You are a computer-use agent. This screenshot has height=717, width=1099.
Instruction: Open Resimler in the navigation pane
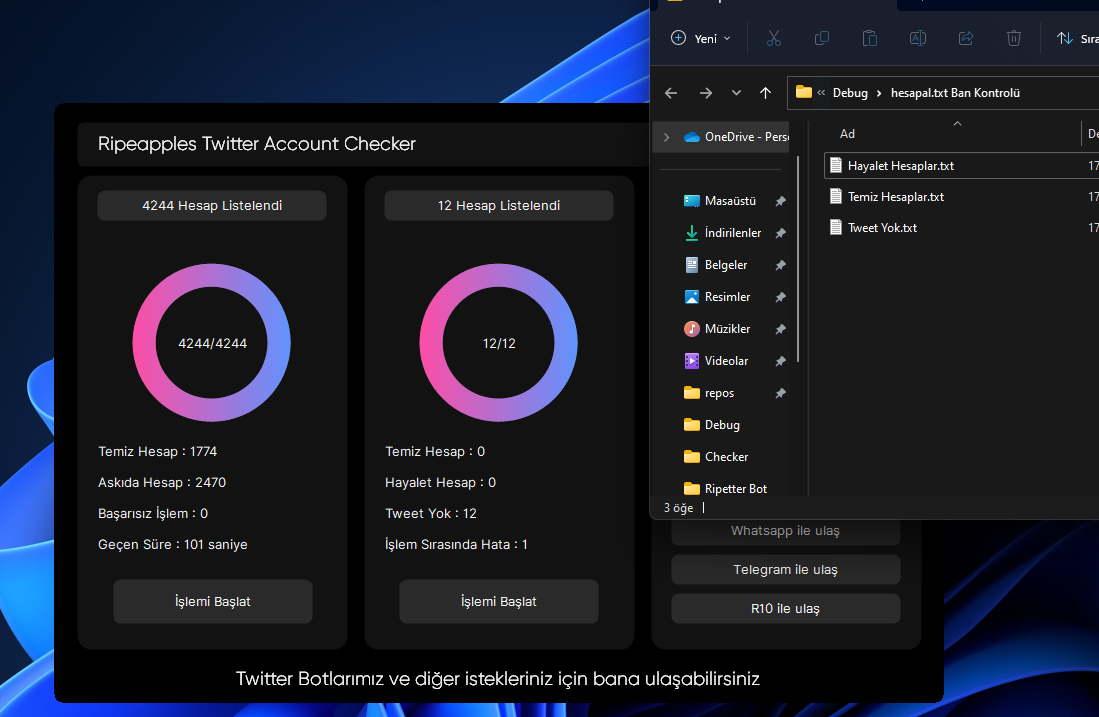pos(717,297)
